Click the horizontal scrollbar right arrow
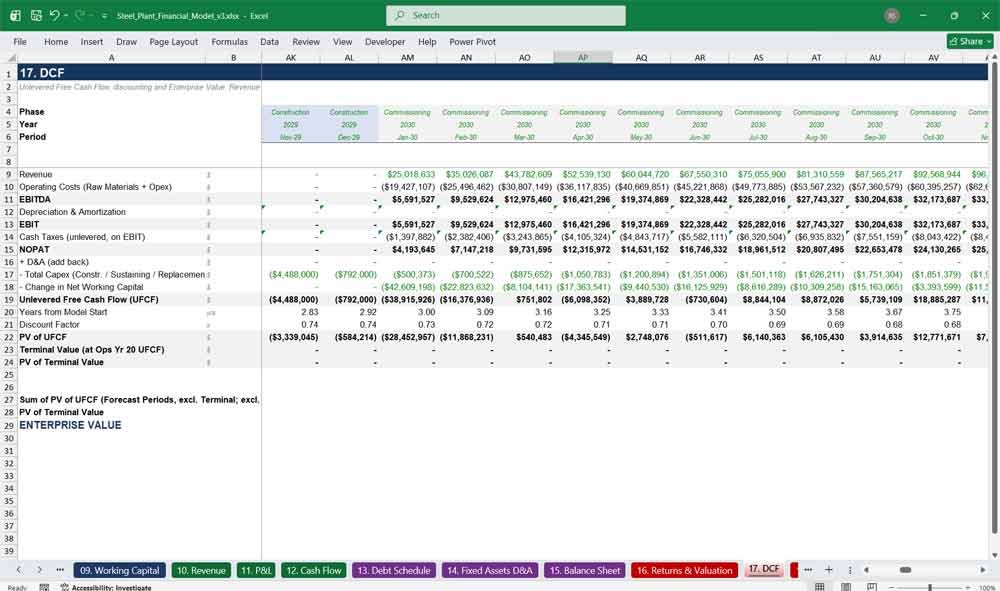This screenshot has height=591, width=1000. [983, 570]
